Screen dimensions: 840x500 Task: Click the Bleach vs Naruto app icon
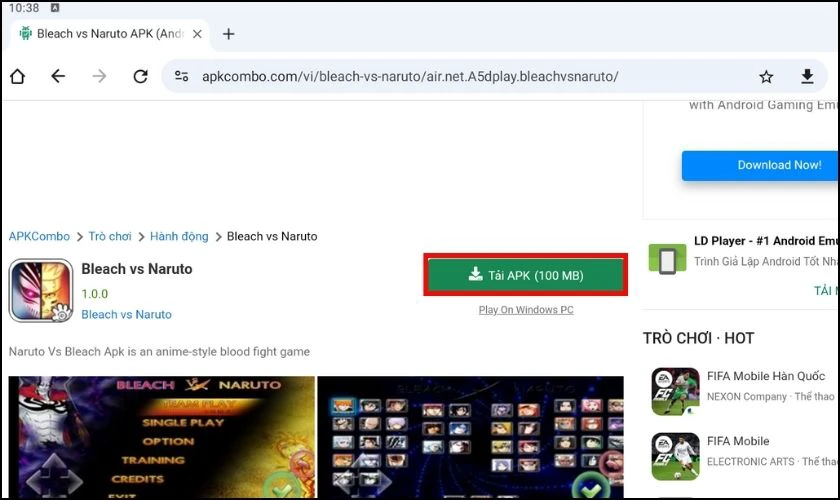pos(41,291)
